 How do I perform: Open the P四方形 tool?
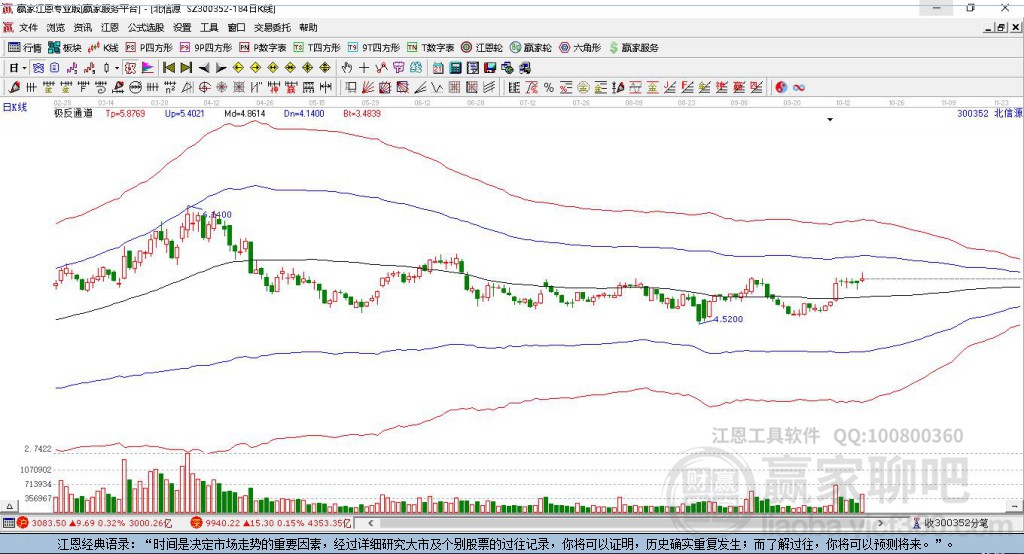coord(148,48)
